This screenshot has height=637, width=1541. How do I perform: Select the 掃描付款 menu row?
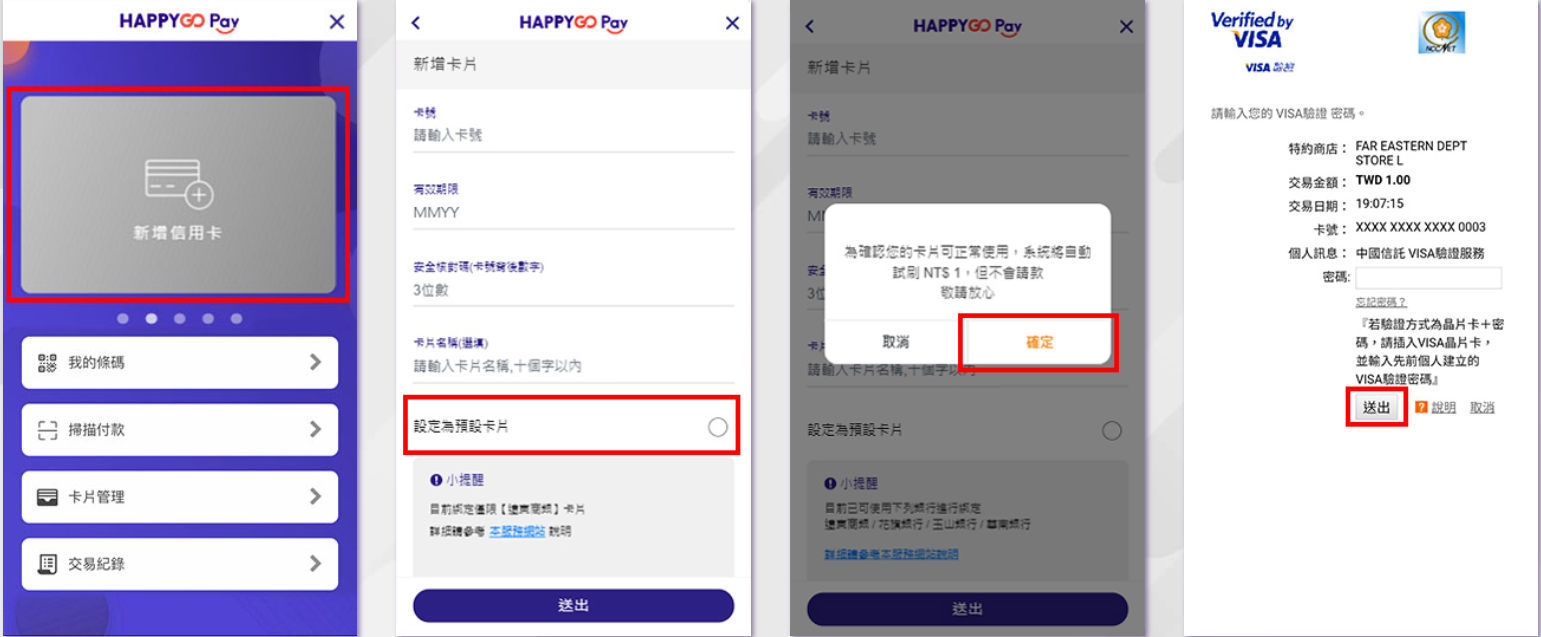point(180,430)
